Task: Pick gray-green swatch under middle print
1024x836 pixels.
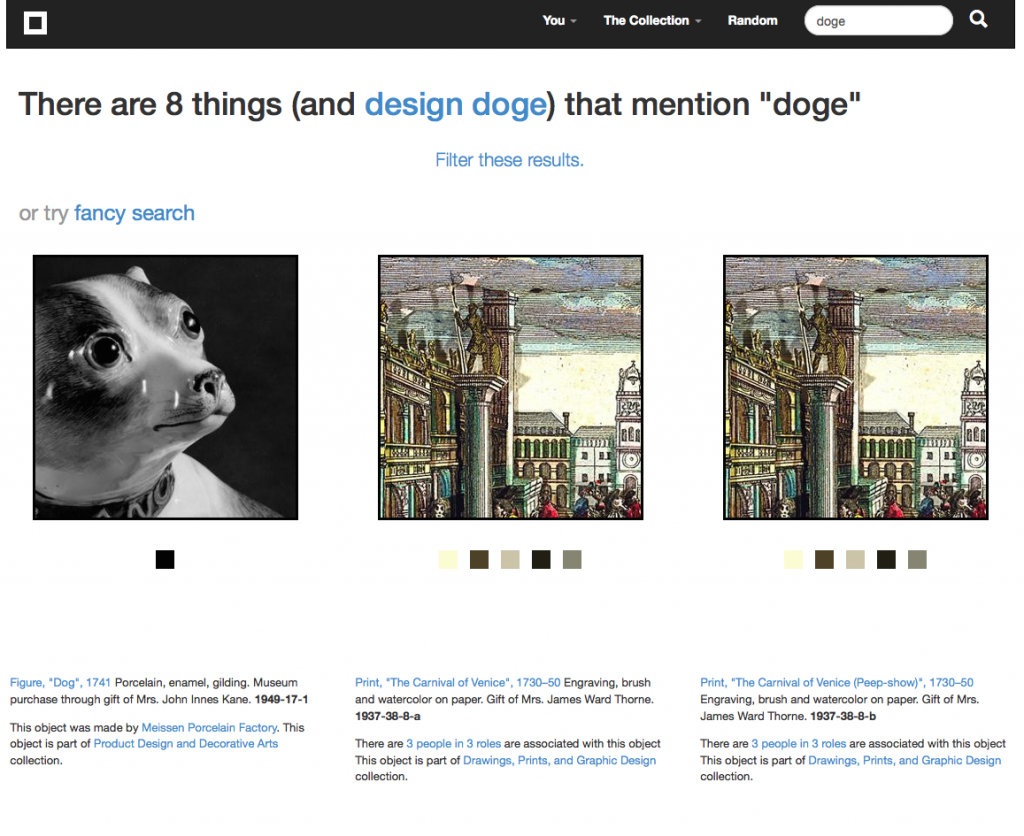Action: [x=572, y=560]
